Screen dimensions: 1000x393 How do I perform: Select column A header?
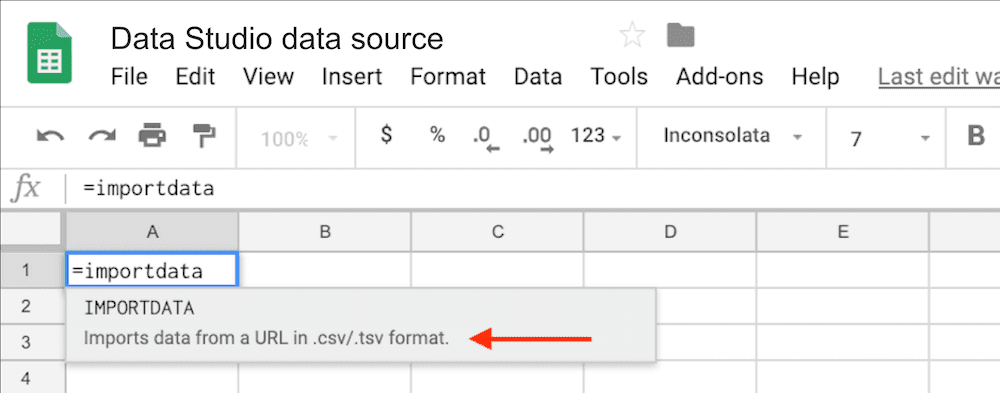[x=152, y=232]
